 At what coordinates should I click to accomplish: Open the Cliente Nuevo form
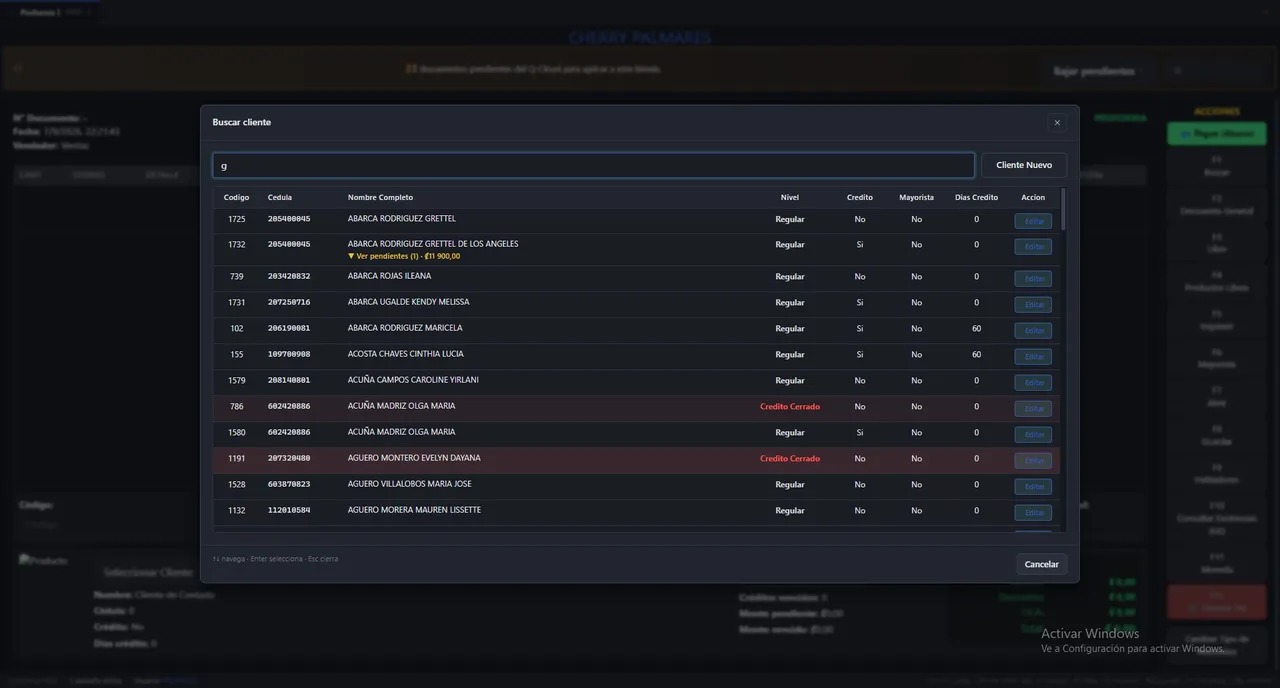pyautogui.click(x=1024, y=165)
